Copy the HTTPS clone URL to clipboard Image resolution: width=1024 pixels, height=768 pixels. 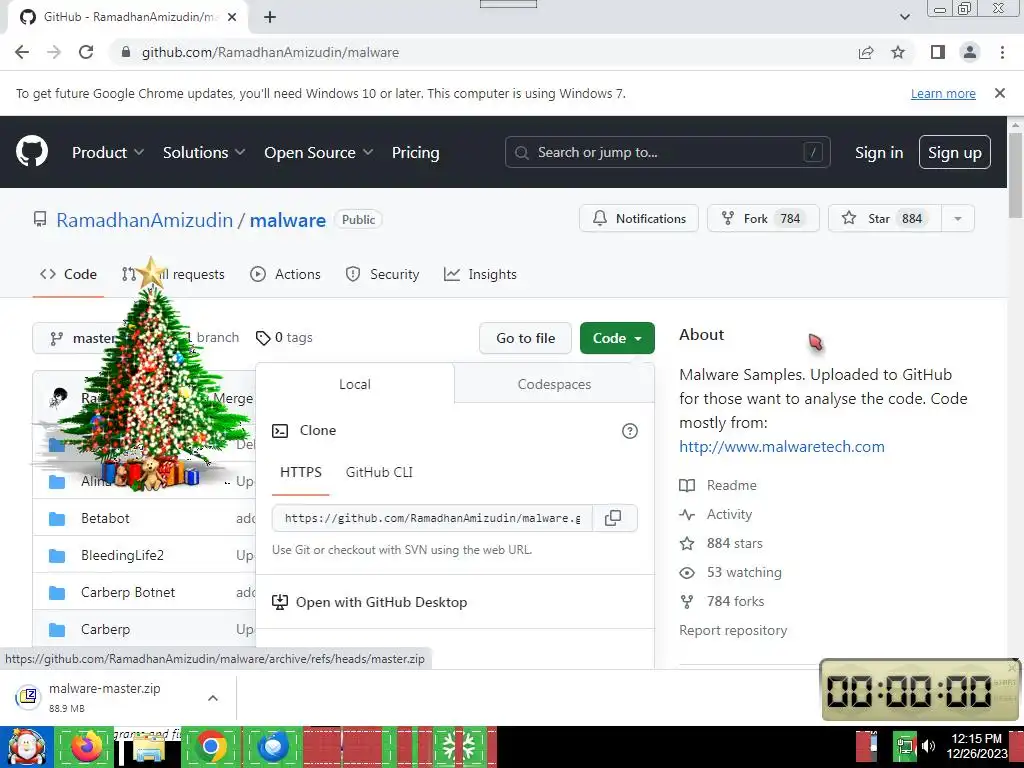[613, 518]
